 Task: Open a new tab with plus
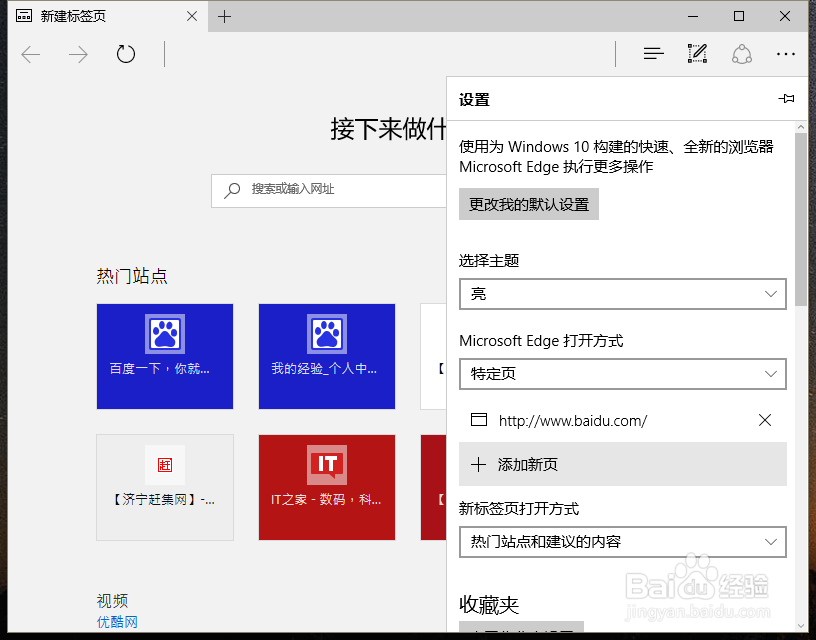point(224,17)
